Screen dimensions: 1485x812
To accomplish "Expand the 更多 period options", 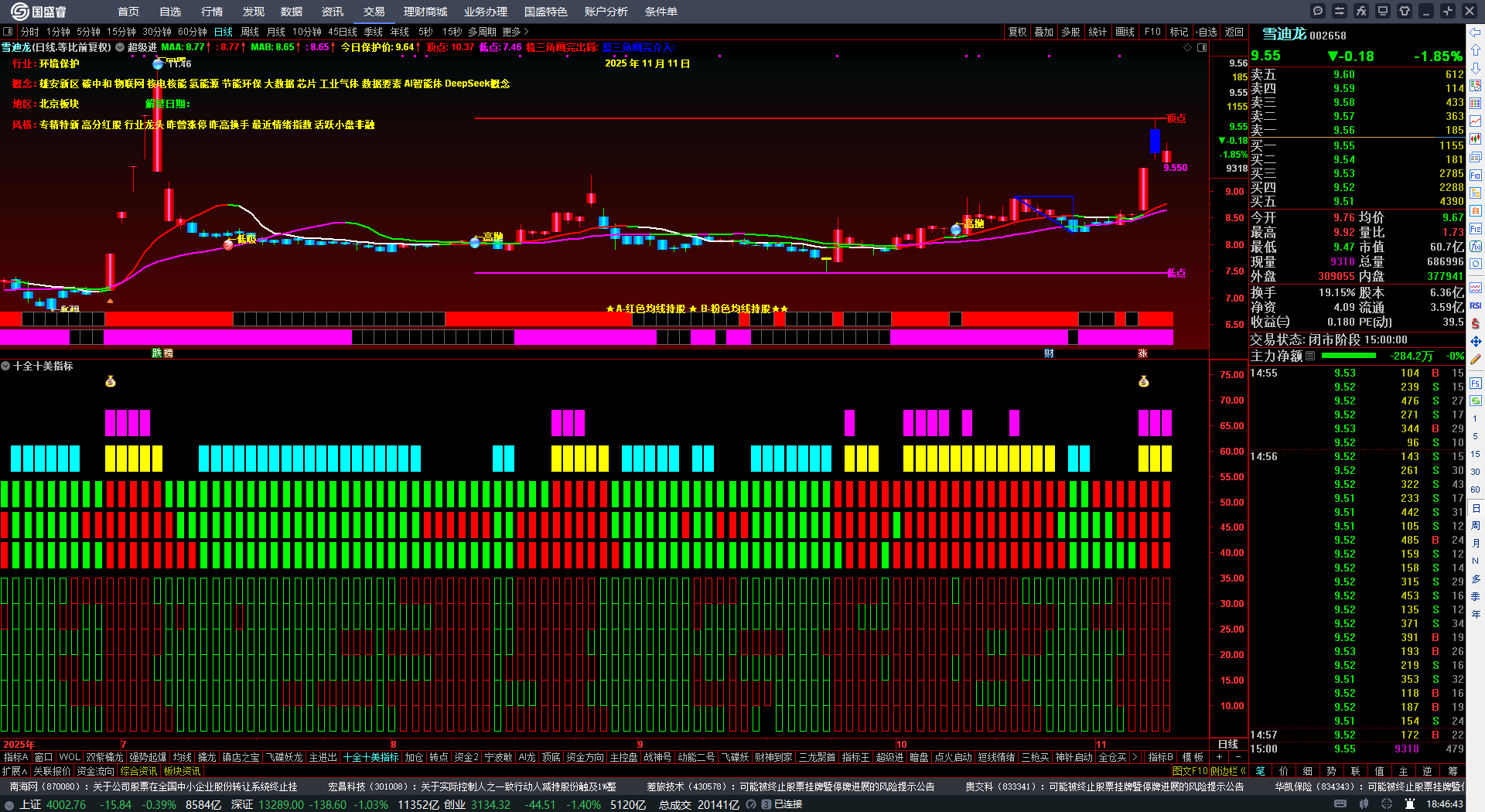I will (x=515, y=32).
